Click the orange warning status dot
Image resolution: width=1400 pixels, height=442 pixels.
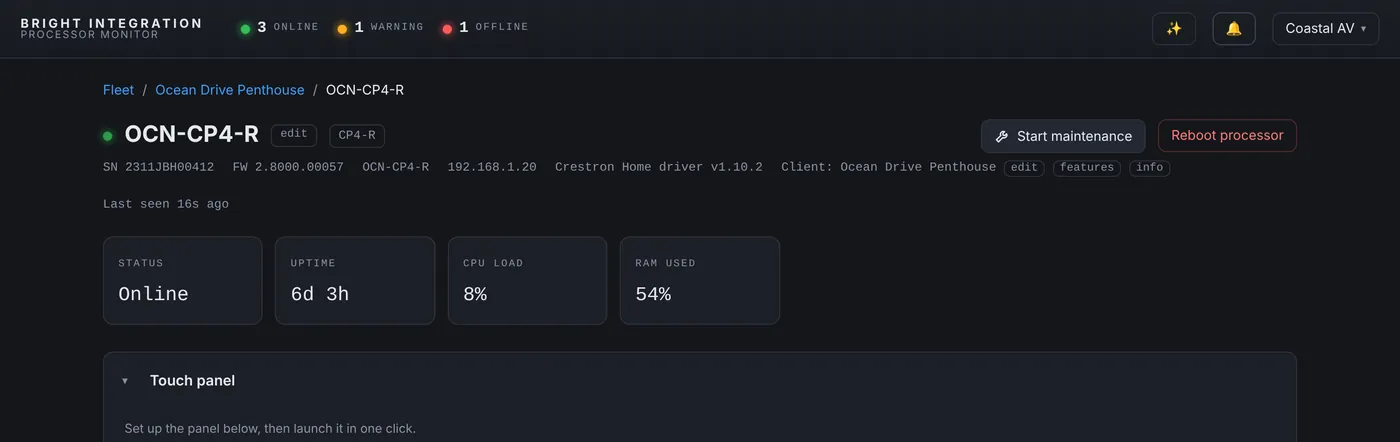pos(342,29)
